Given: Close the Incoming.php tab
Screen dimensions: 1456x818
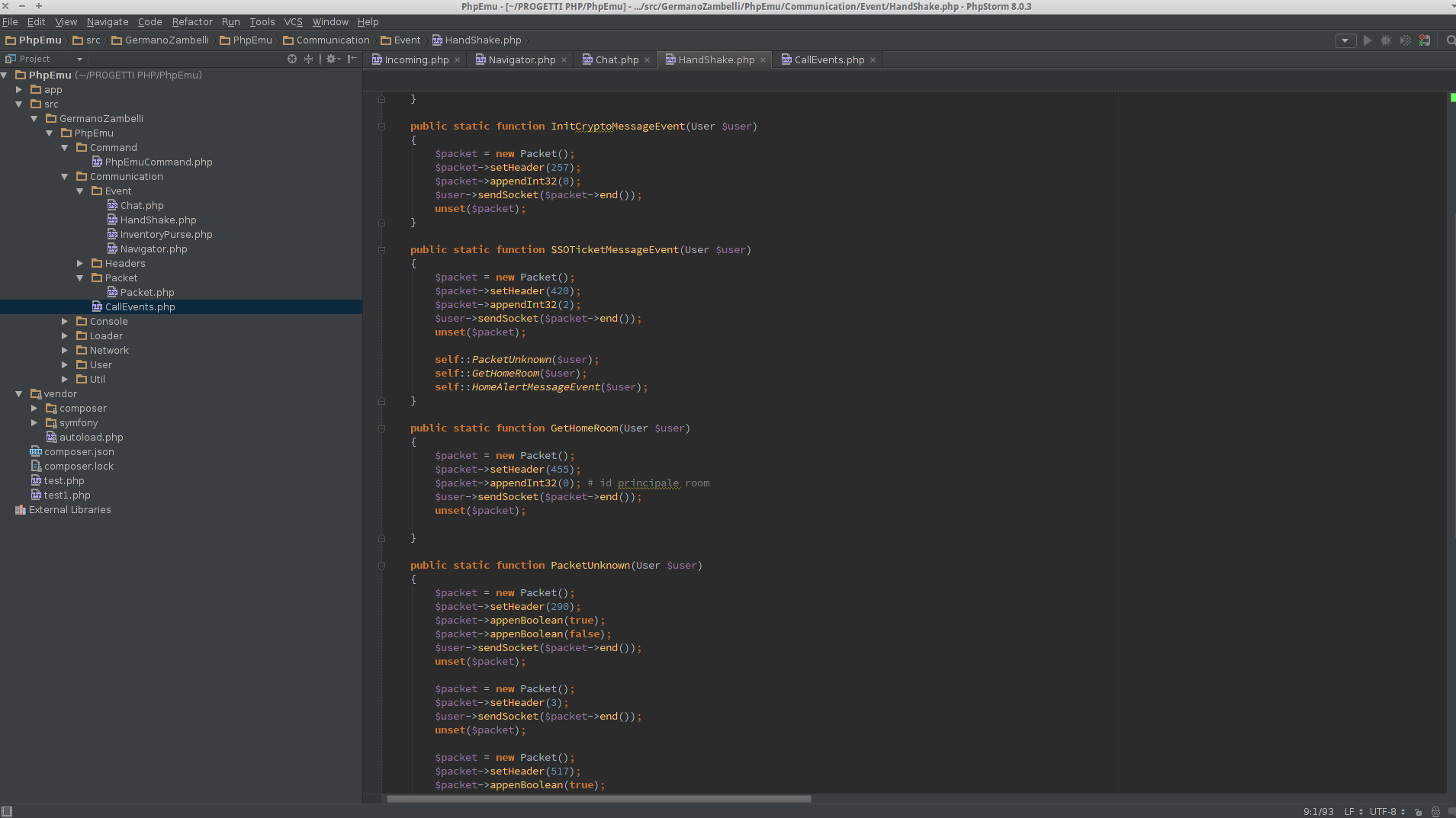Looking at the screenshot, I should [x=458, y=60].
